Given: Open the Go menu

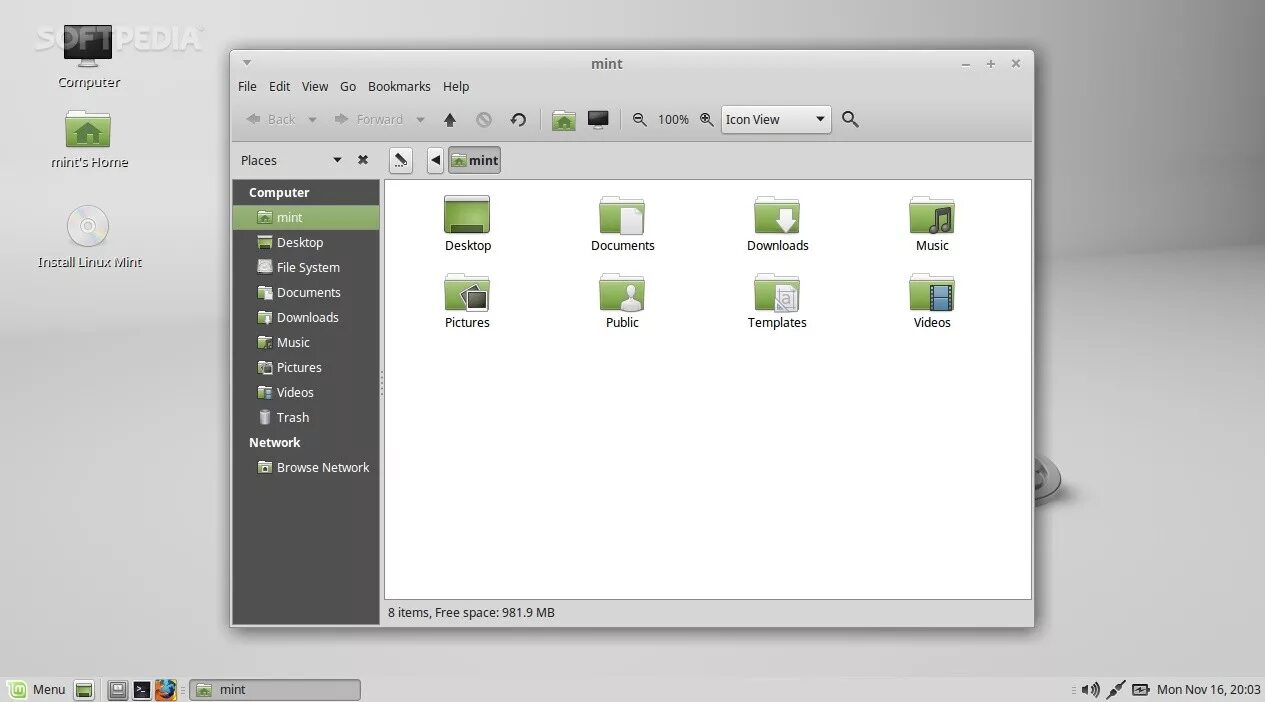Looking at the screenshot, I should (x=348, y=87).
